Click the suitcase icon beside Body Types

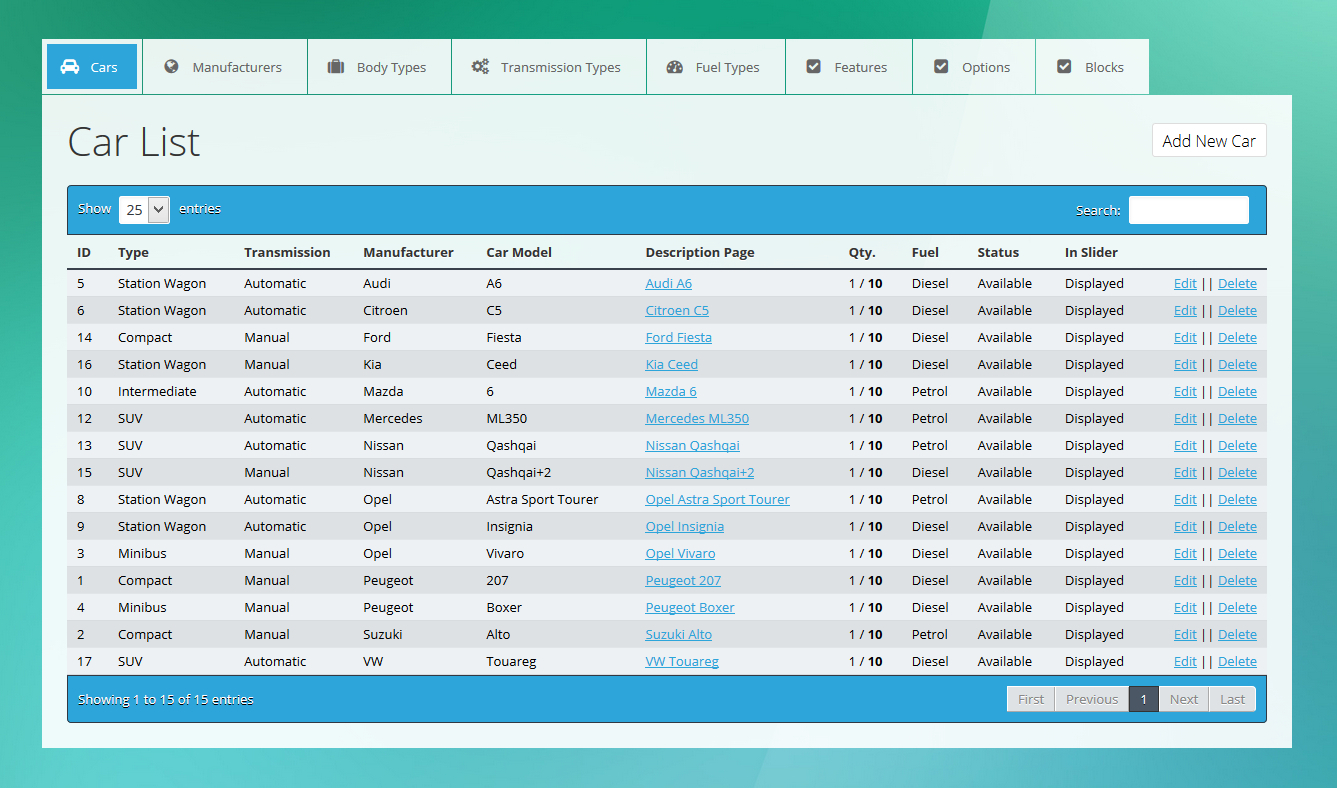(x=336, y=67)
